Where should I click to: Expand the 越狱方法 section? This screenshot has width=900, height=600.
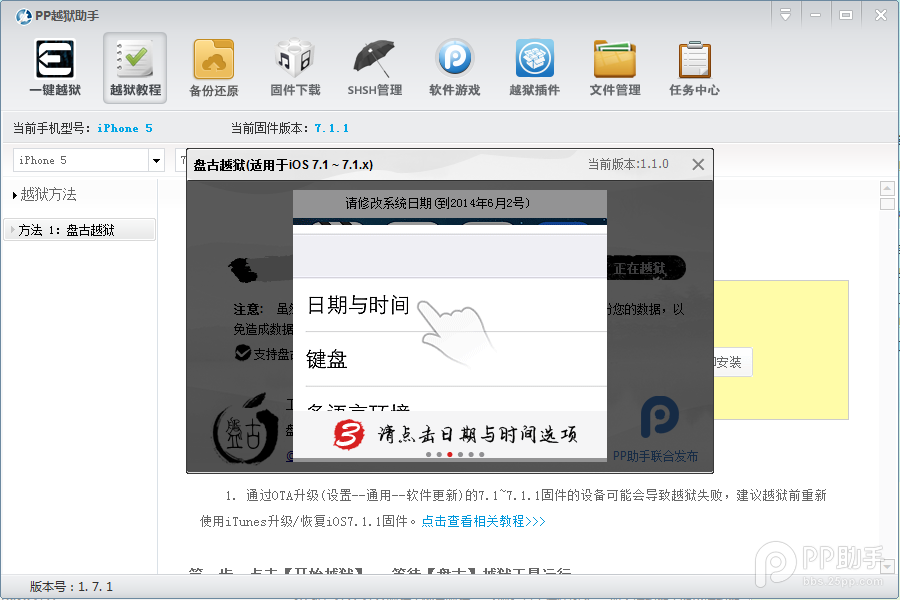coord(45,196)
